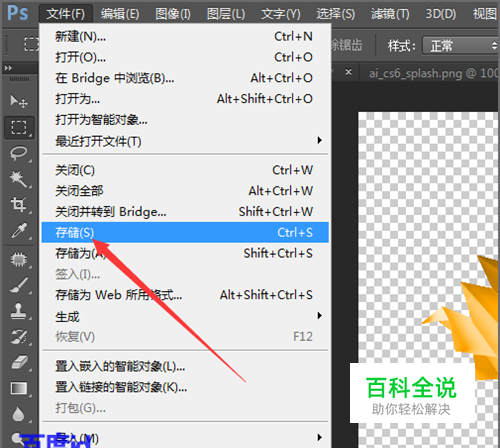Select the Crop tool
Viewport: 500px width, 448px height.
(19, 204)
